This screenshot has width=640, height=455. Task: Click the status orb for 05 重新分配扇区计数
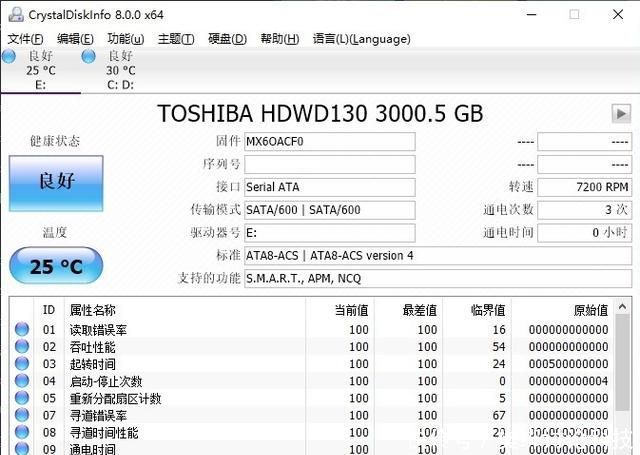(x=22, y=397)
